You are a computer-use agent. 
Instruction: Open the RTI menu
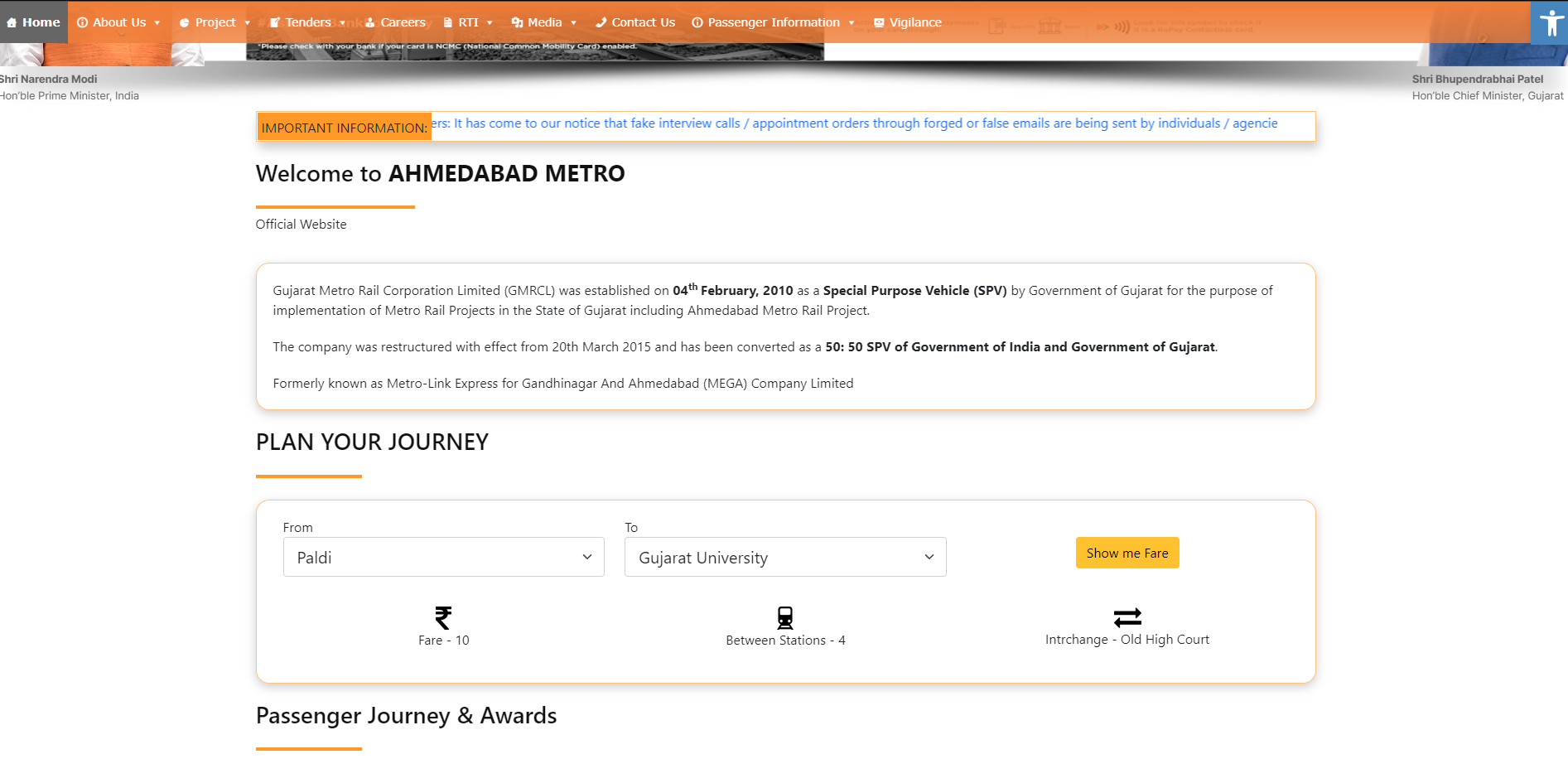pos(468,22)
